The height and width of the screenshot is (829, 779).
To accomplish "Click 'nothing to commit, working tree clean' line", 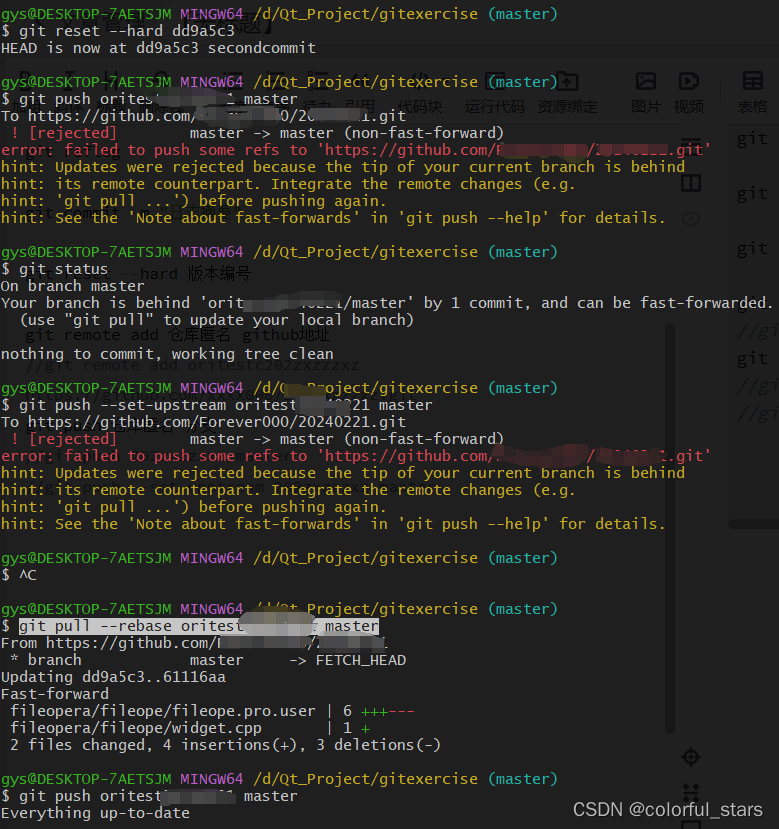I will point(167,354).
